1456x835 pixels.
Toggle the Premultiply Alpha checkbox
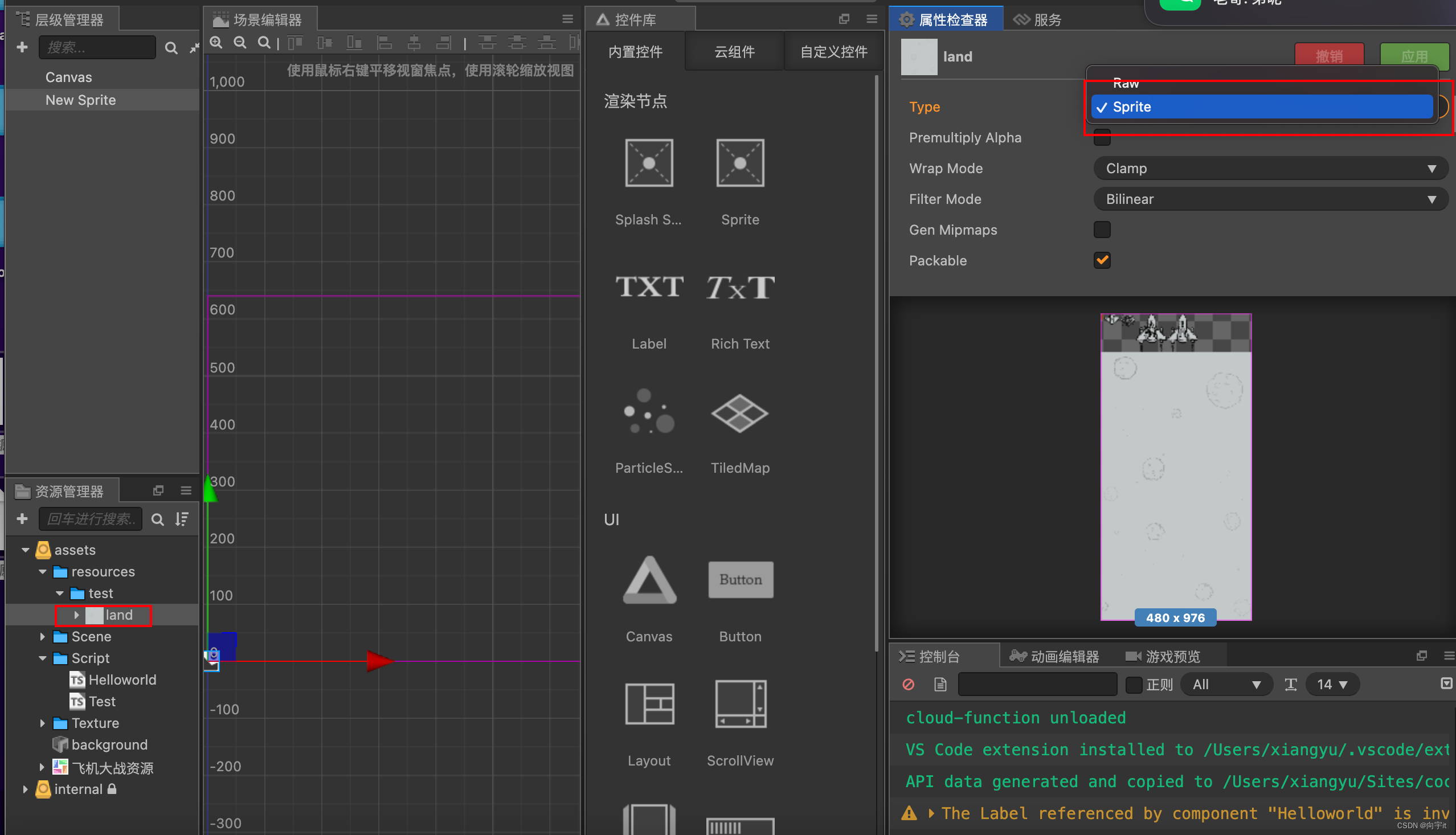click(x=1102, y=137)
